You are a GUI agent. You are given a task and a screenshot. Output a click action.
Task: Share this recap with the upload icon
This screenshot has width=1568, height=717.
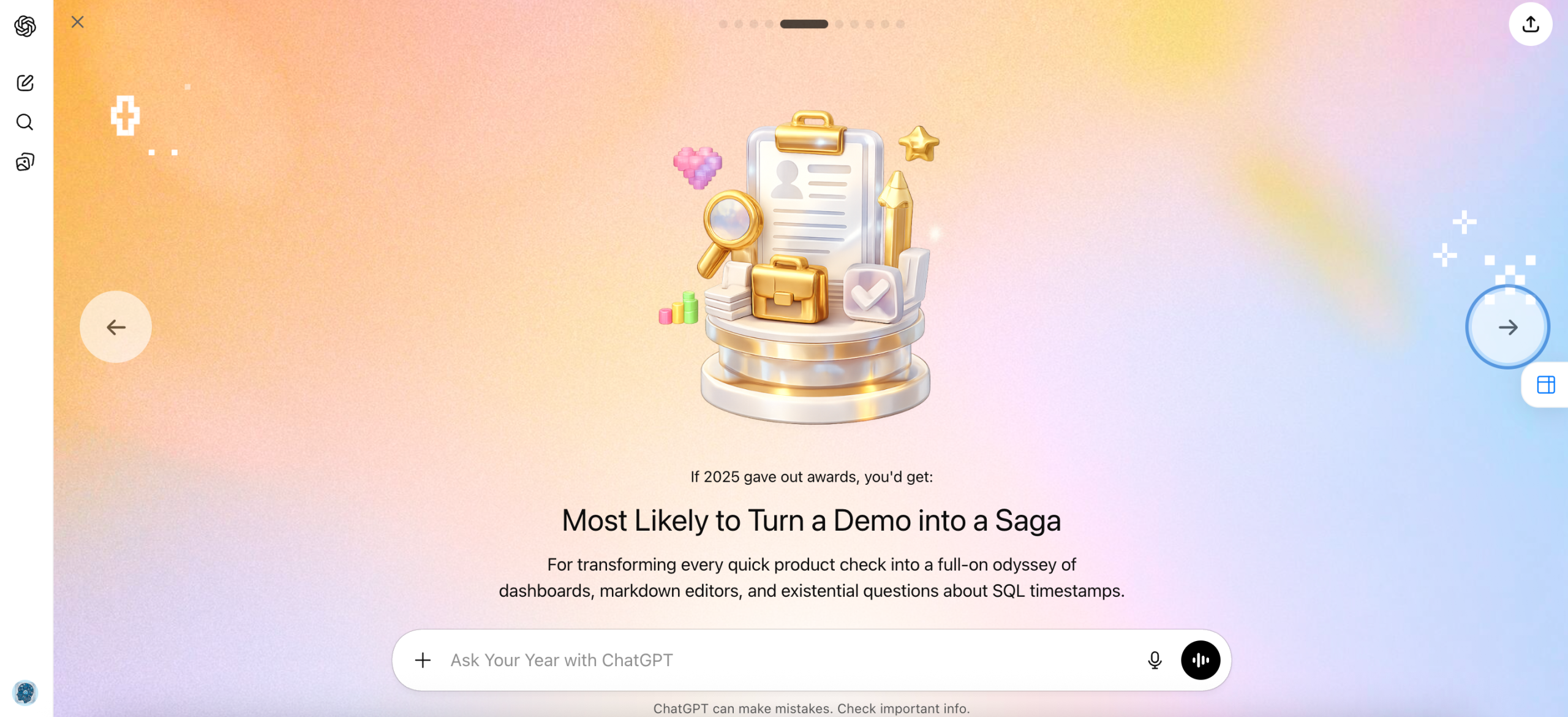point(1530,24)
